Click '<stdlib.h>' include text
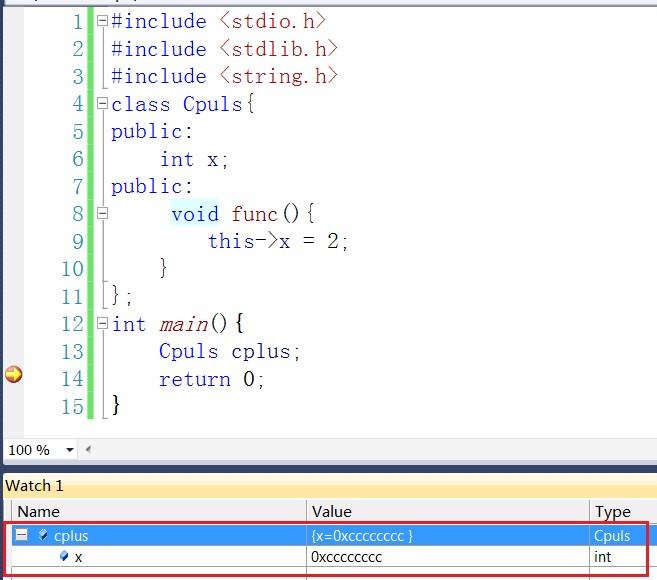657x580 pixels. [x=278, y=49]
